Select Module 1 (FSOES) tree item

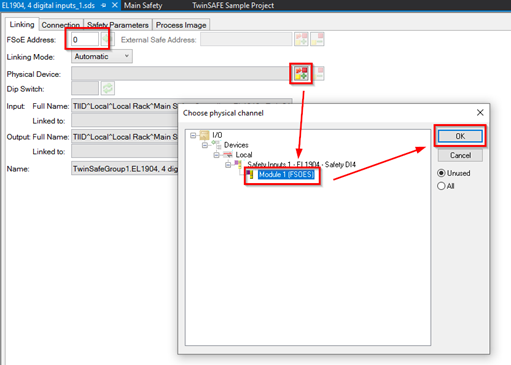(x=286, y=174)
